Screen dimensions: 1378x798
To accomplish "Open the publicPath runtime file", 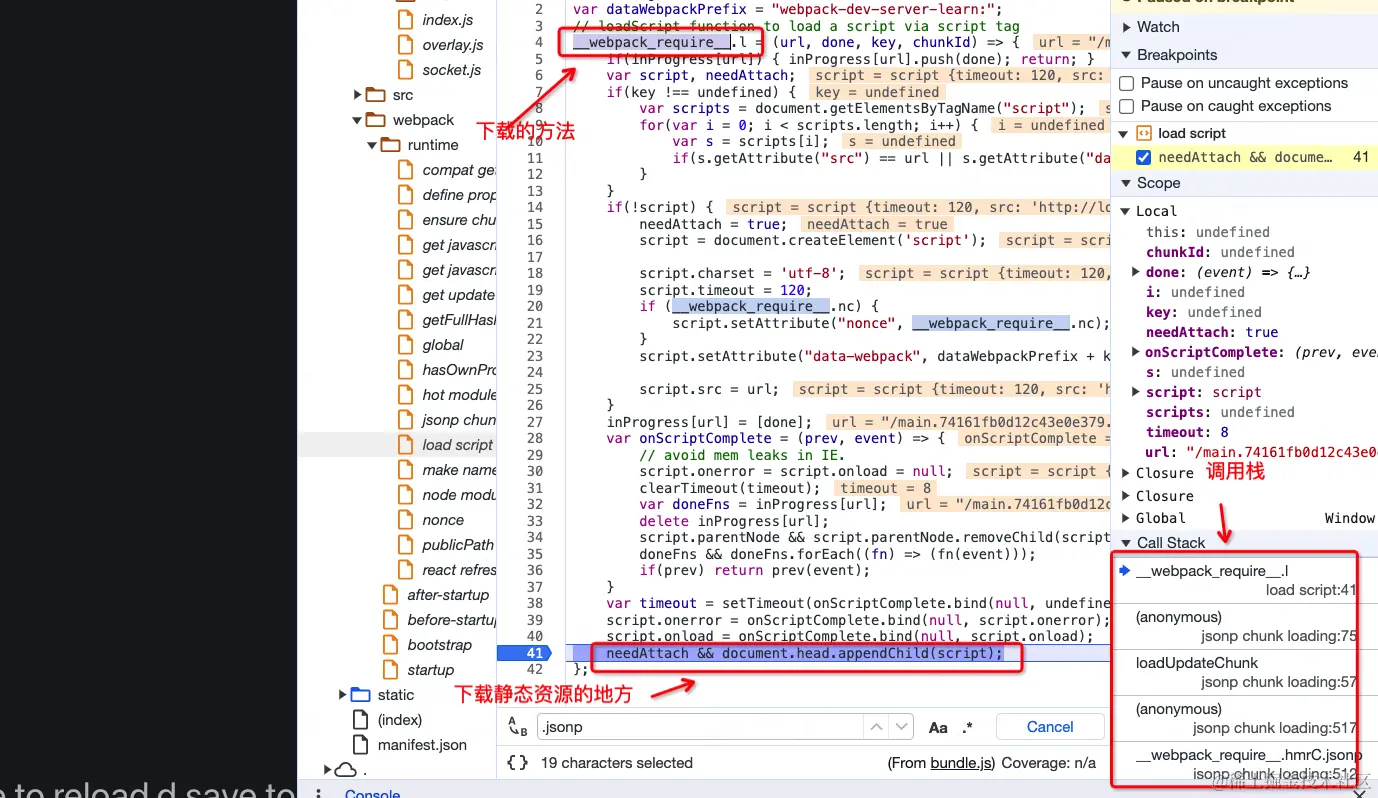I will (x=458, y=544).
